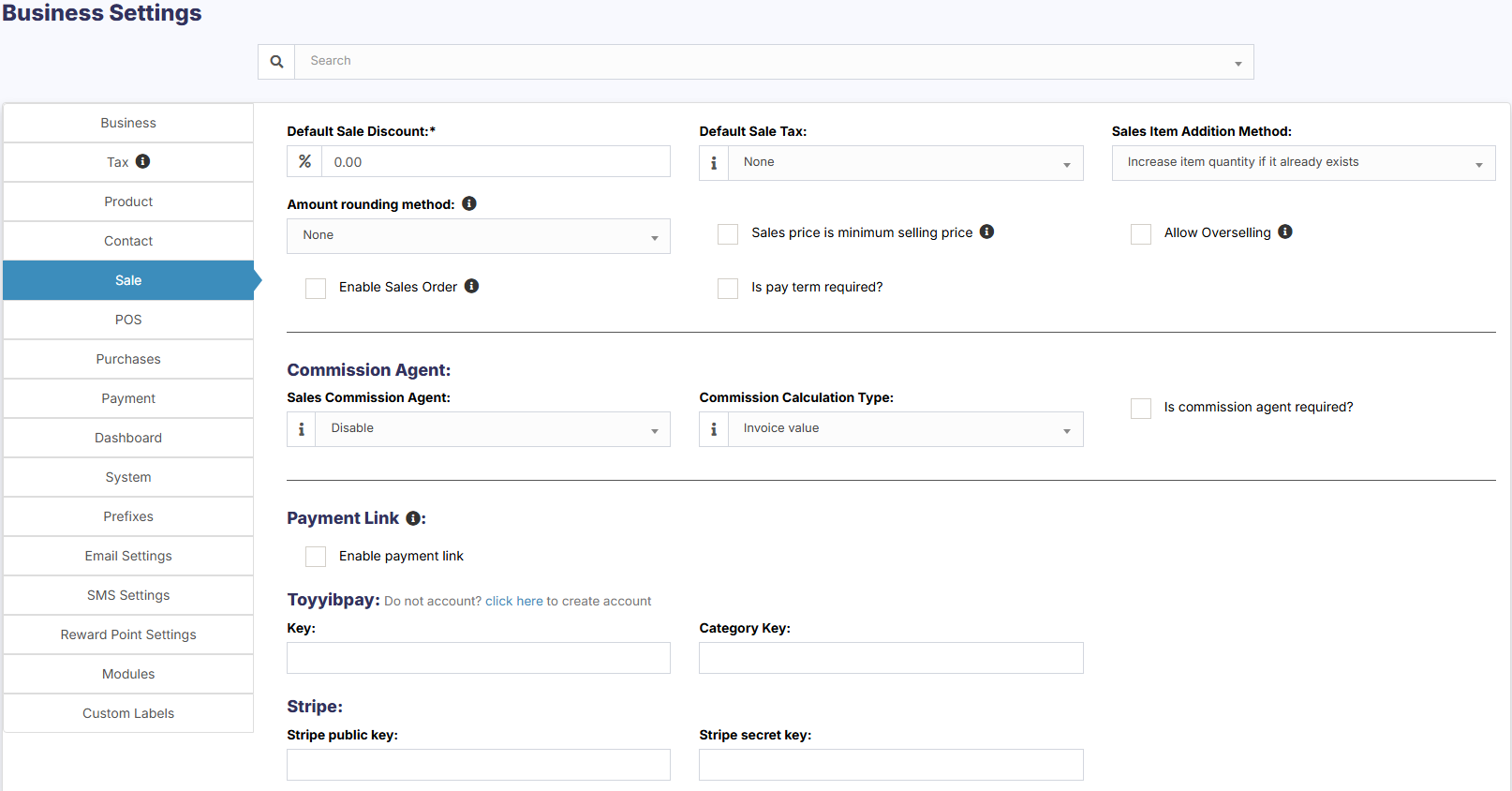Open the Commission Calculation Type dropdown
This screenshot has height=791, width=1512.
(x=905, y=429)
